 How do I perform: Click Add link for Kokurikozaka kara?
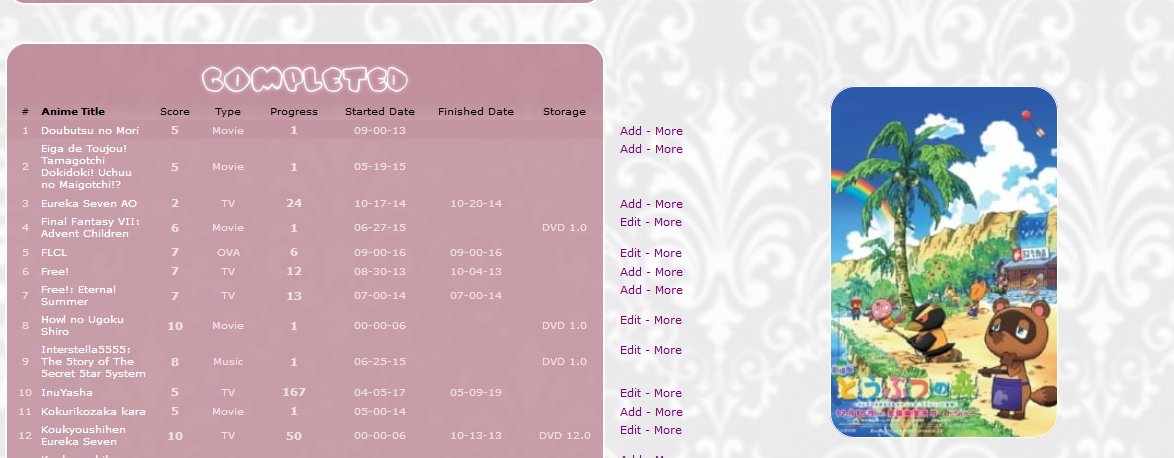pos(630,412)
